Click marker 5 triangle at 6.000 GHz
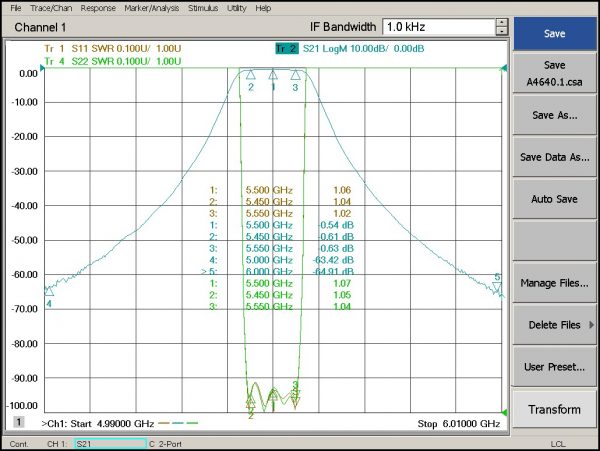 497,288
